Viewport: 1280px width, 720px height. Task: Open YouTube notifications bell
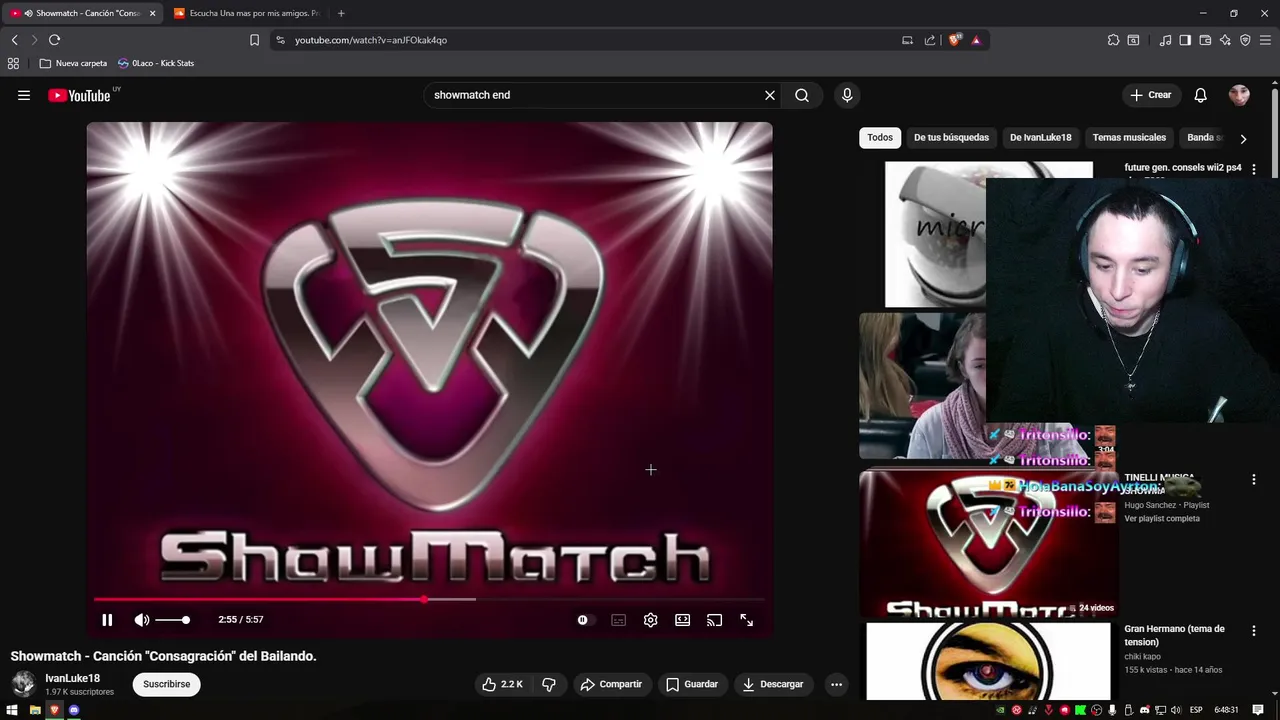pyautogui.click(x=1201, y=95)
